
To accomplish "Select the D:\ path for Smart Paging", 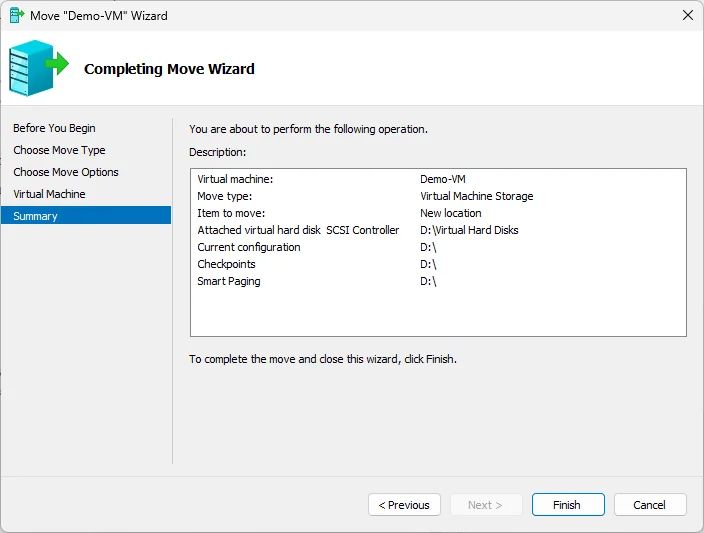I will click(x=428, y=281).
